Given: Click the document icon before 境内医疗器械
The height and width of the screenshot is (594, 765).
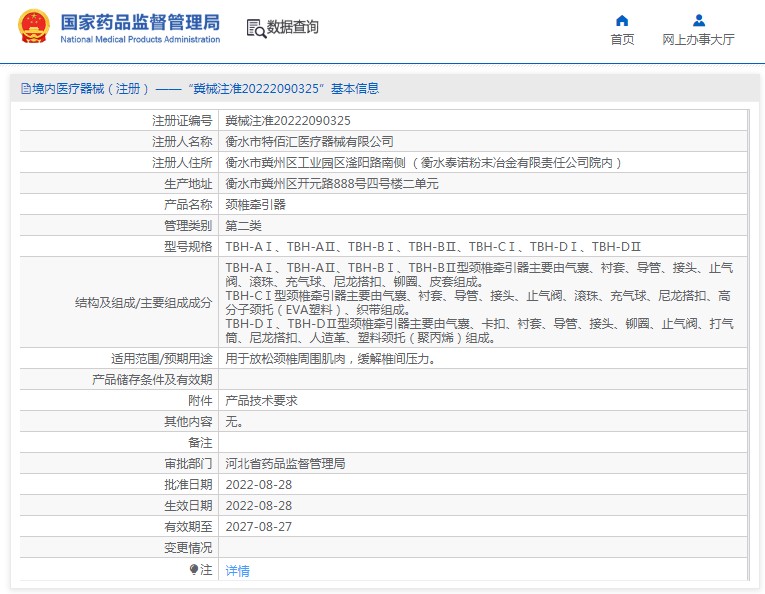Looking at the screenshot, I should [x=25, y=89].
